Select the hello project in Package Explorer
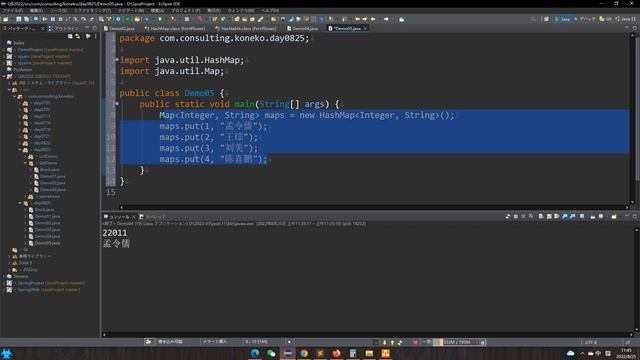 coord(16,43)
